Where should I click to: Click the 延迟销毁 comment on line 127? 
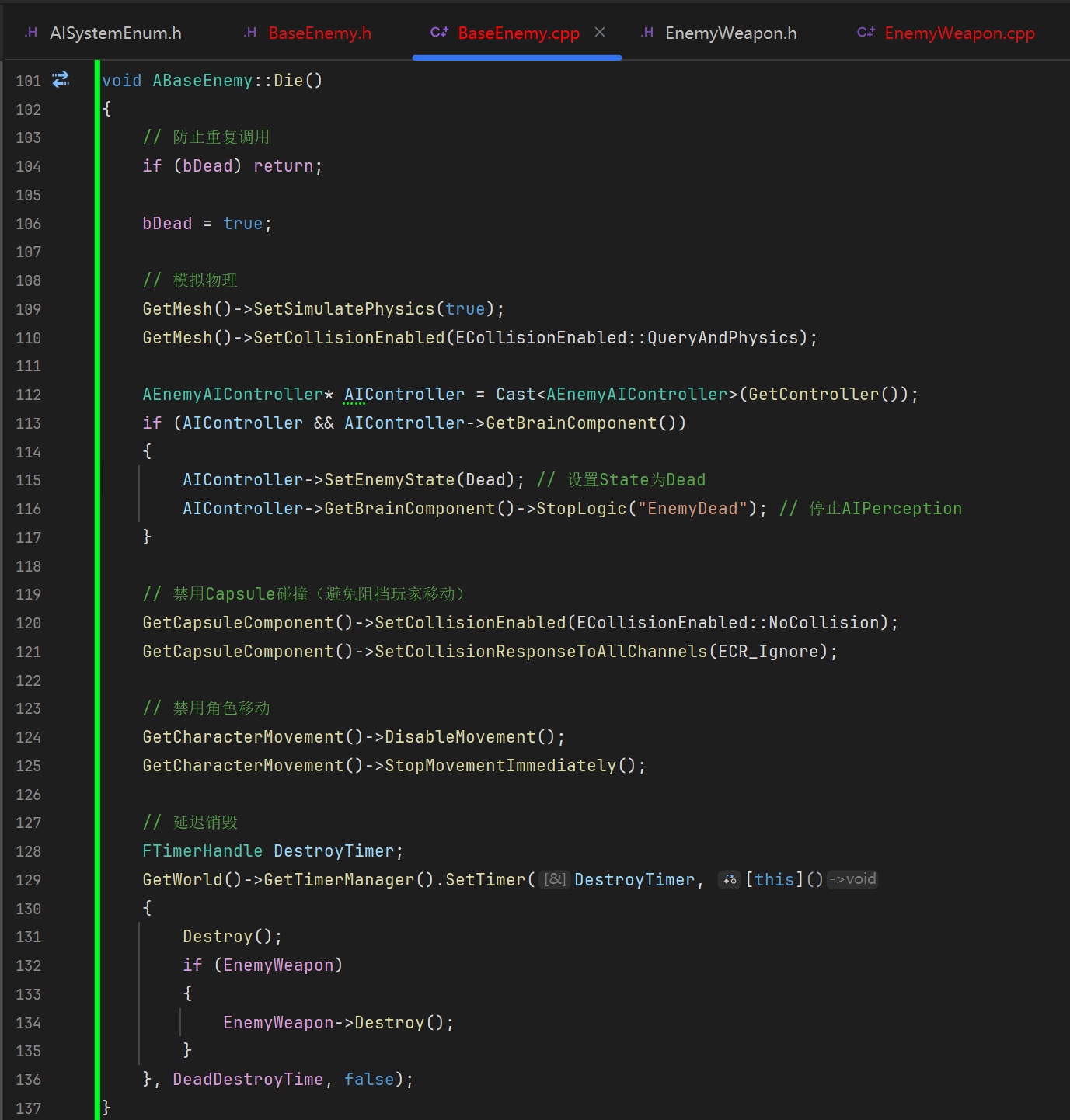point(190,823)
